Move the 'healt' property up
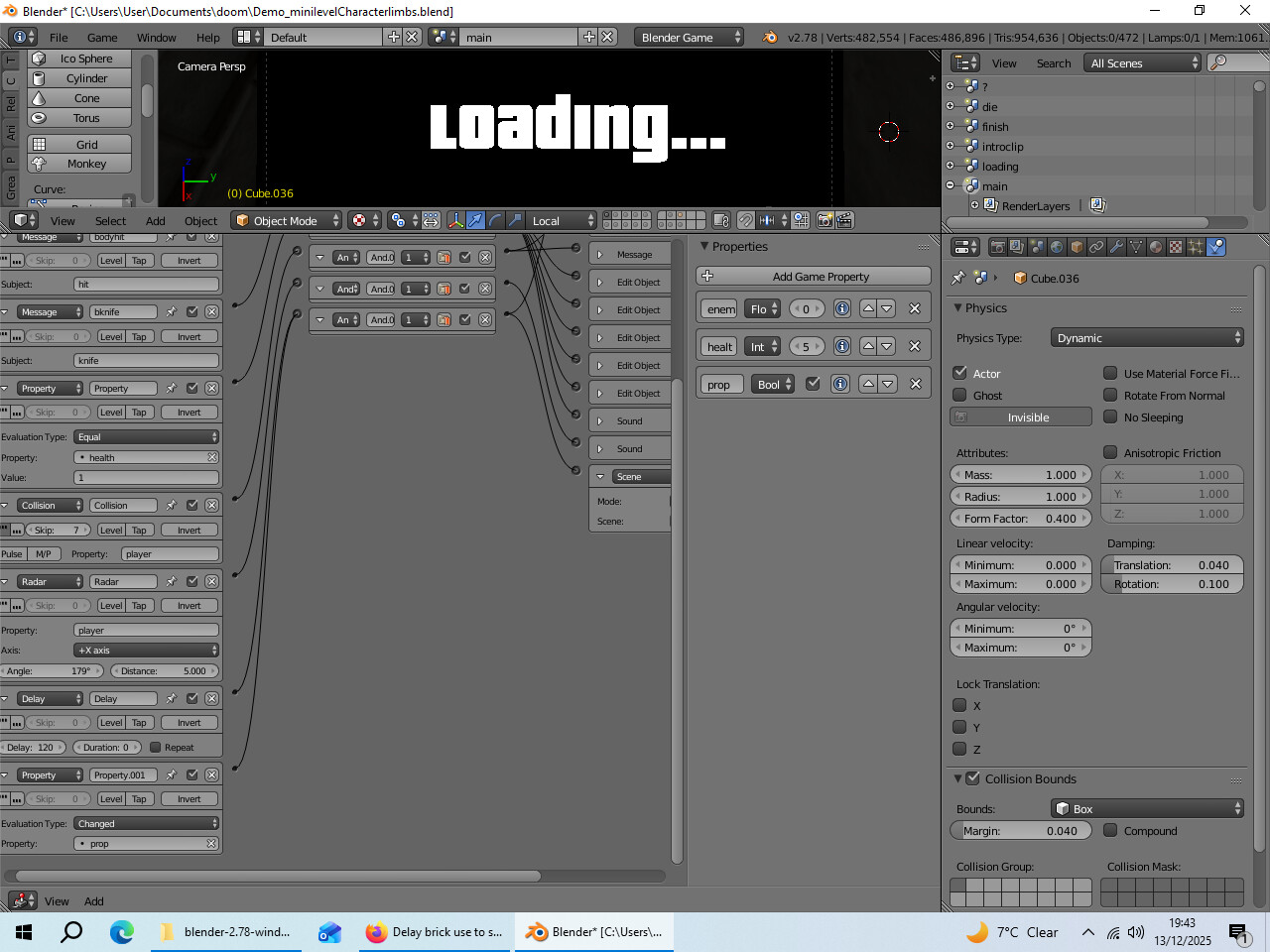This screenshot has width=1270, height=952. tap(868, 346)
